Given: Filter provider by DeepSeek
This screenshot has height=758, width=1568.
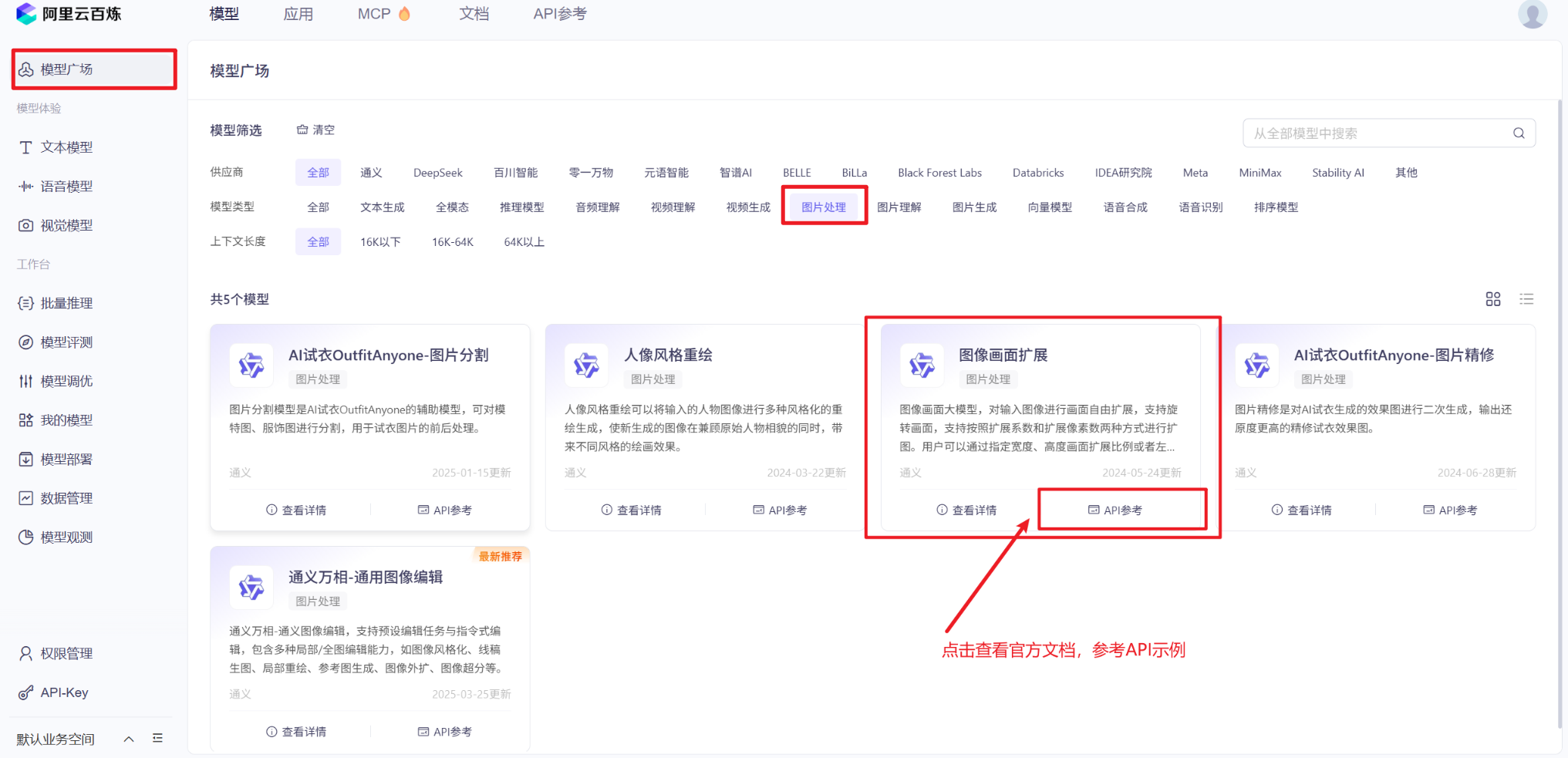Looking at the screenshot, I should tap(438, 173).
